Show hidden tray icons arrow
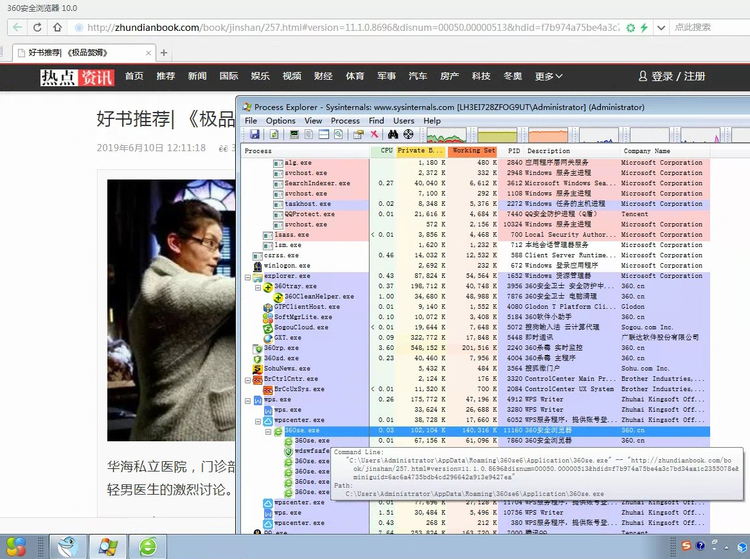 [726, 547]
